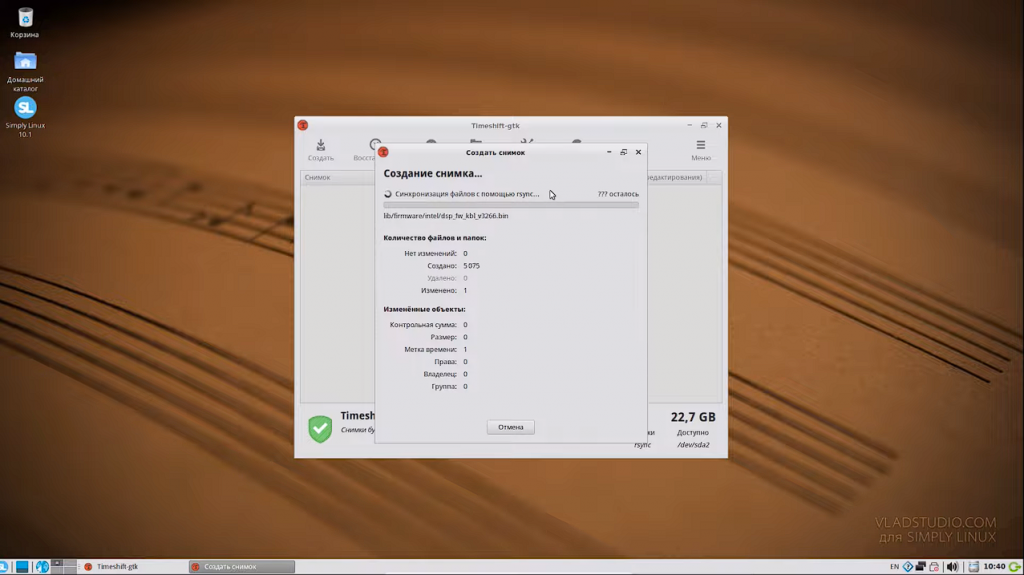1024x575 pixels.
Task: Minimize the Timeshift-gtk main window
Action: click(689, 125)
